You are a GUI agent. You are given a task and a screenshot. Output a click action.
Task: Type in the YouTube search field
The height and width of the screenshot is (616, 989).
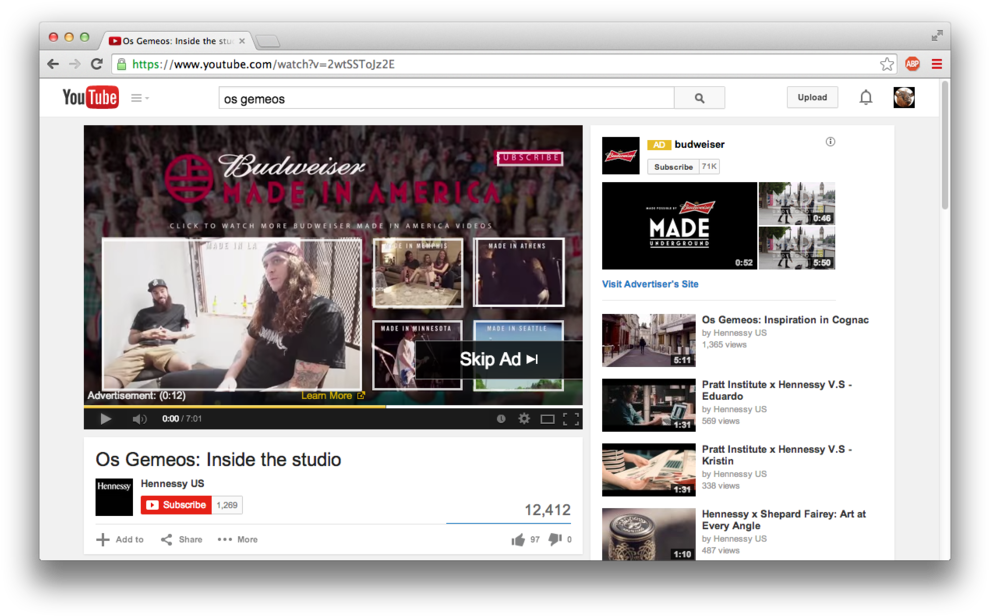click(x=445, y=98)
